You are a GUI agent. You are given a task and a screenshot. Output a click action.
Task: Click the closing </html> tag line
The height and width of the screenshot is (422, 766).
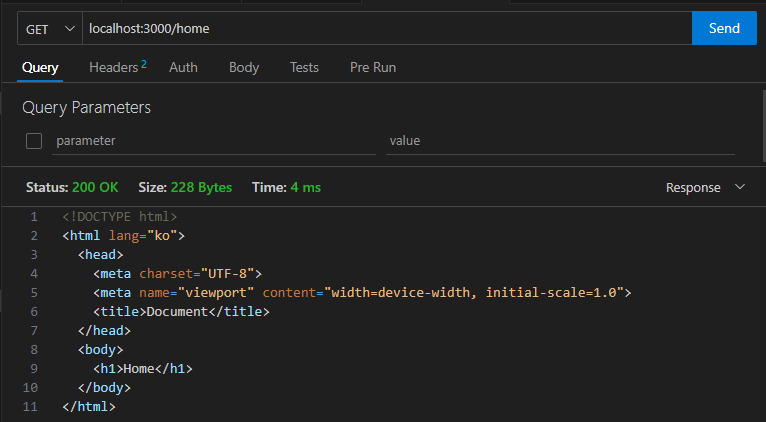(89, 407)
